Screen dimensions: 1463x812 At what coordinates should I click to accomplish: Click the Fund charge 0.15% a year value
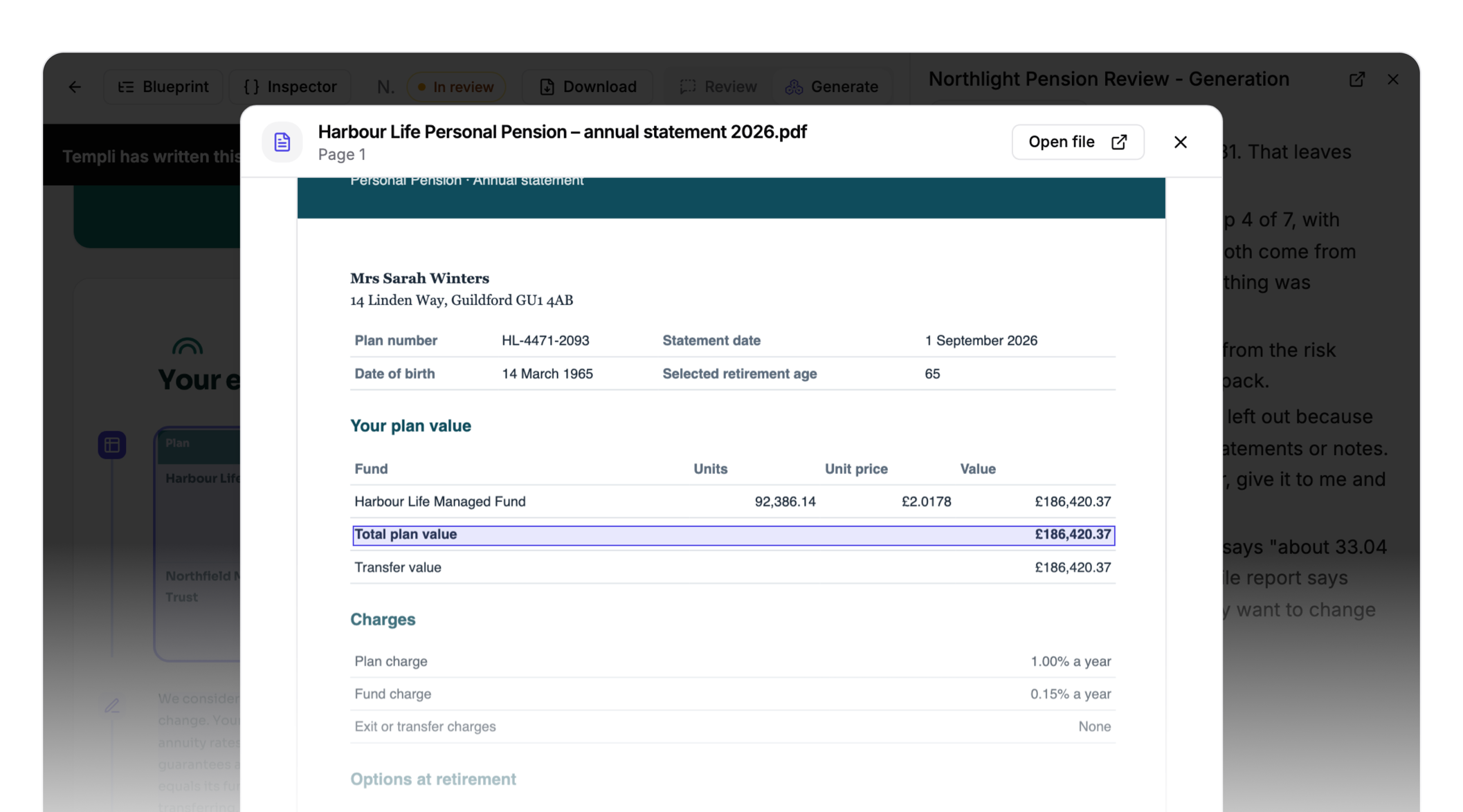pyautogui.click(x=1070, y=694)
